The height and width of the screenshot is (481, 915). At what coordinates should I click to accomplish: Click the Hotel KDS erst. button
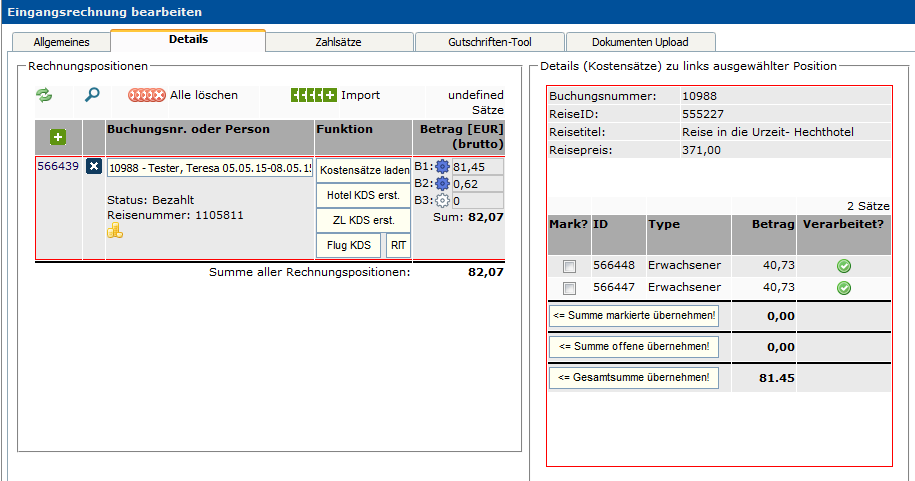(x=363, y=195)
